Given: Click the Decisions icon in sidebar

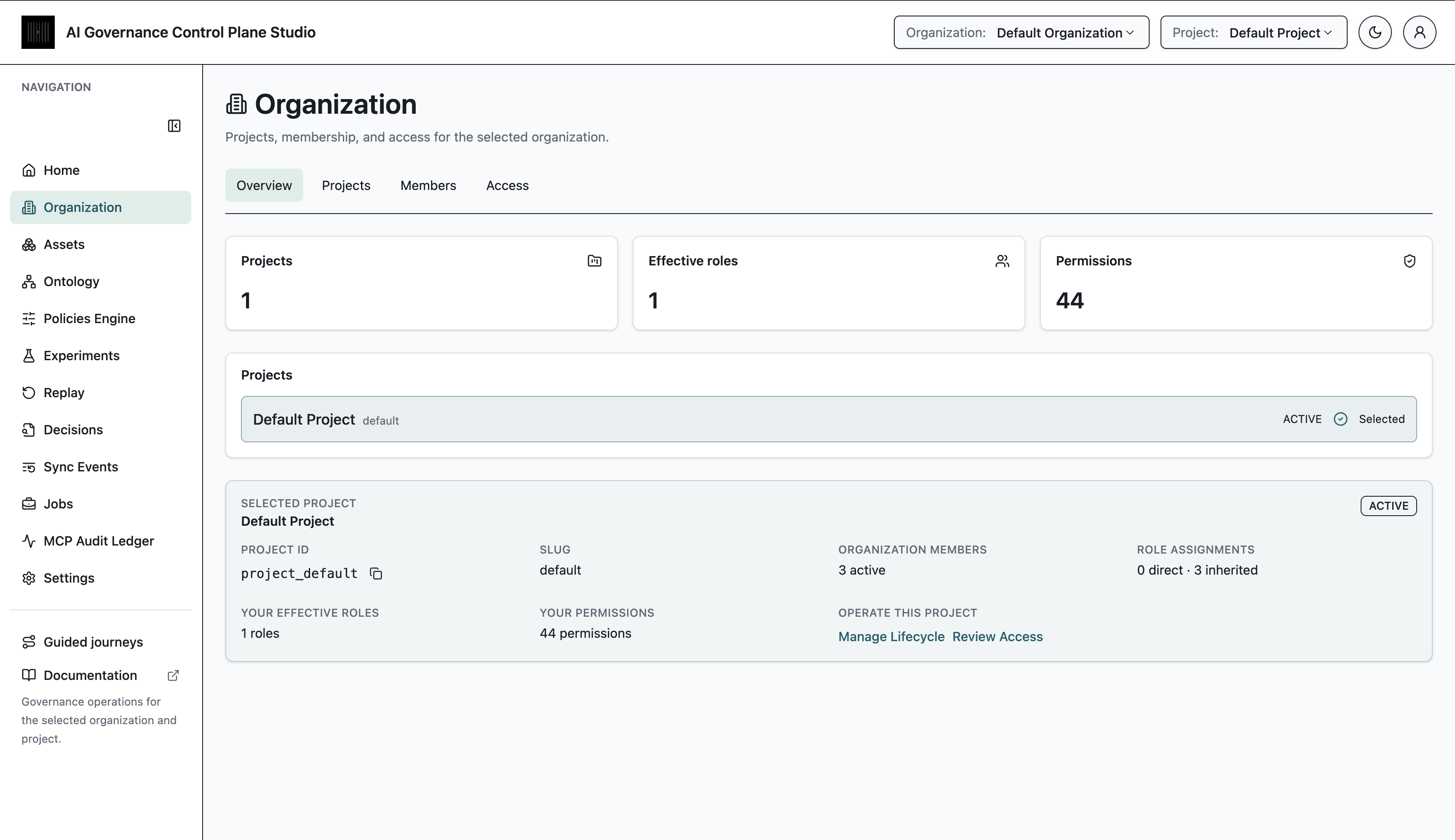Looking at the screenshot, I should coord(29,430).
